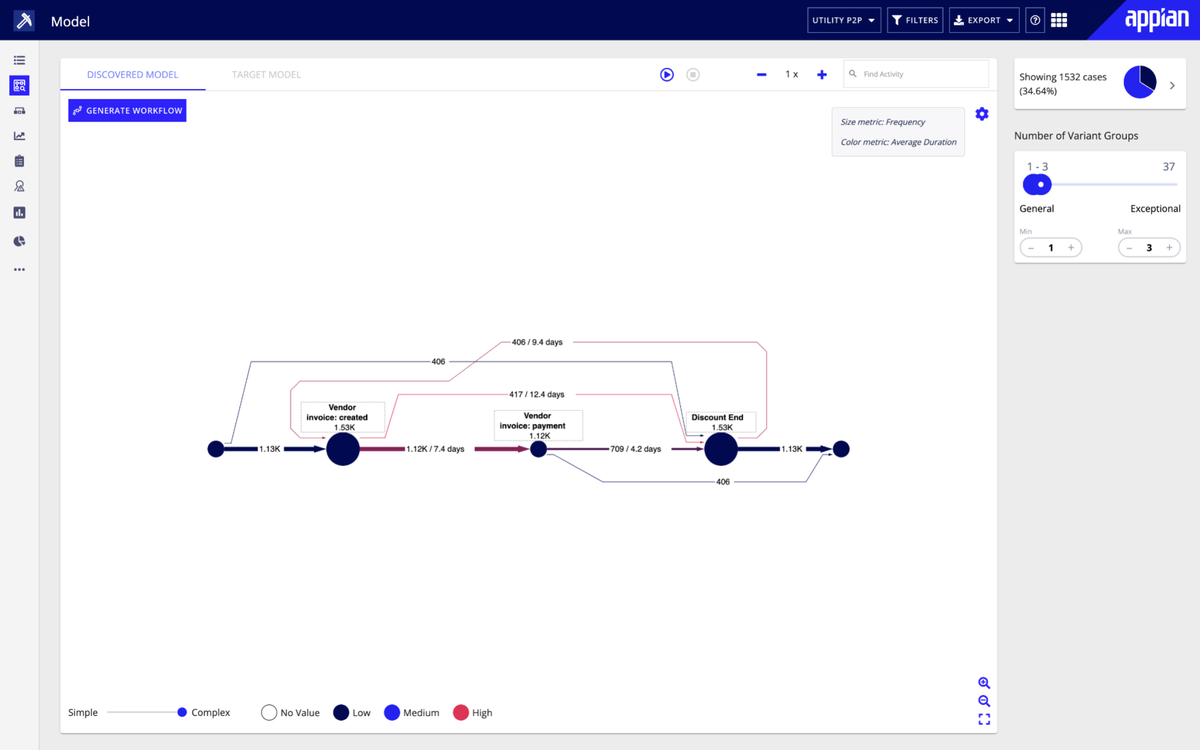Click the zoom out magnifier icon
This screenshot has height=750, width=1200.
(984, 701)
